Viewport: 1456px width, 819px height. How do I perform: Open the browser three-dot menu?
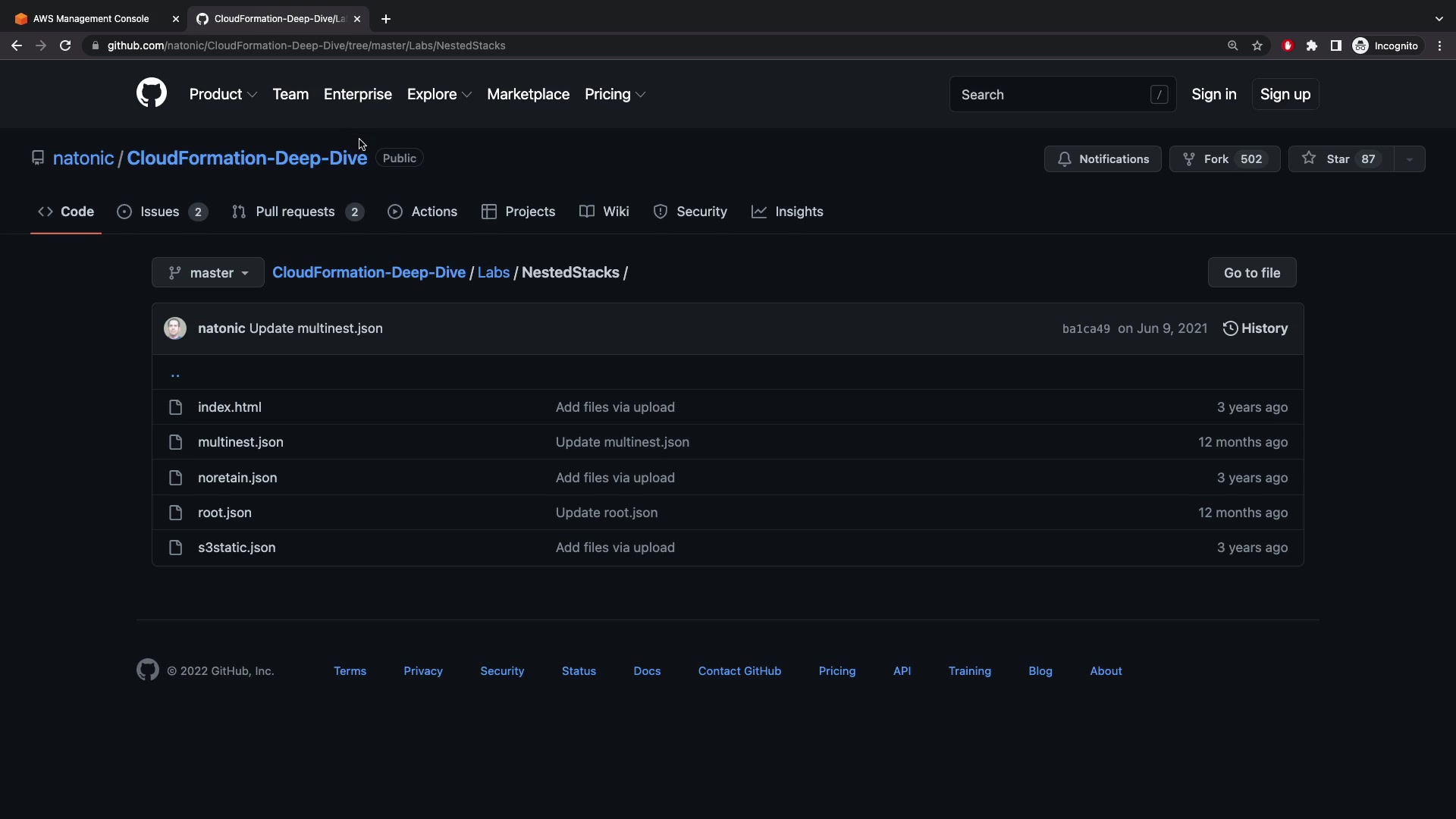tap(1439, 45)
